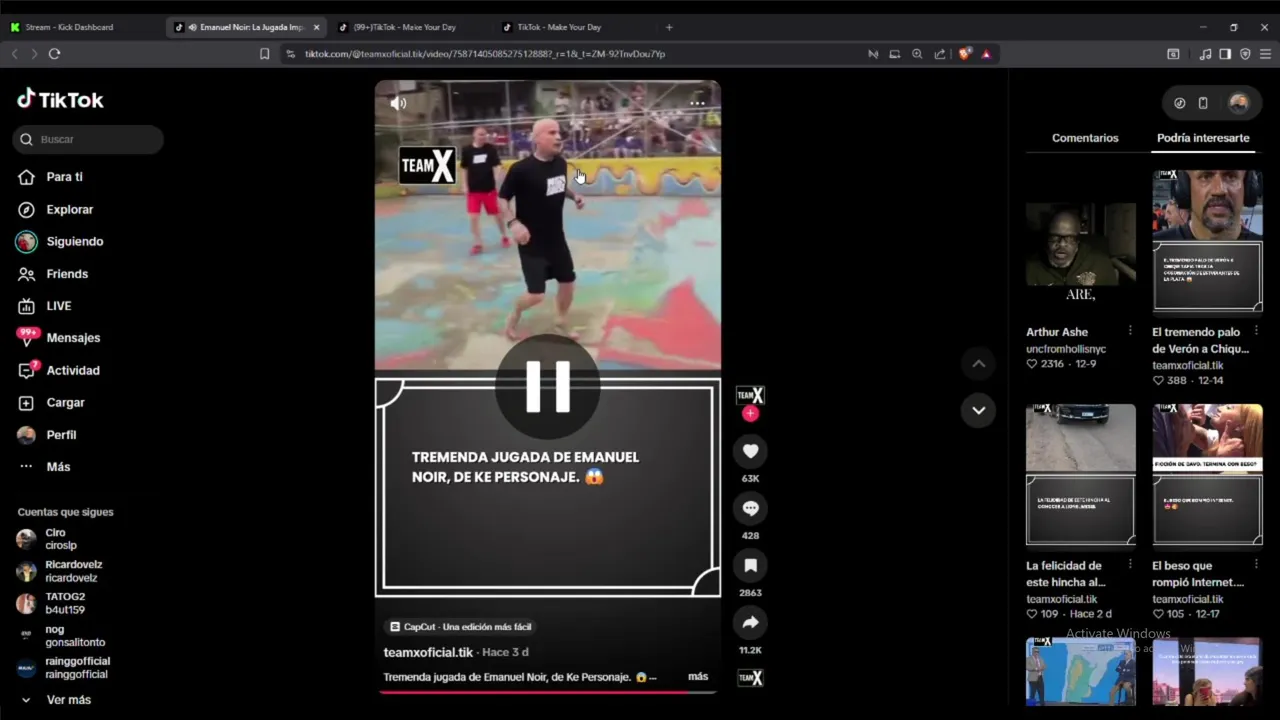Toggle the browser sidebar panel icon
Viewport: 1280px width, 720px height.
1225,54
